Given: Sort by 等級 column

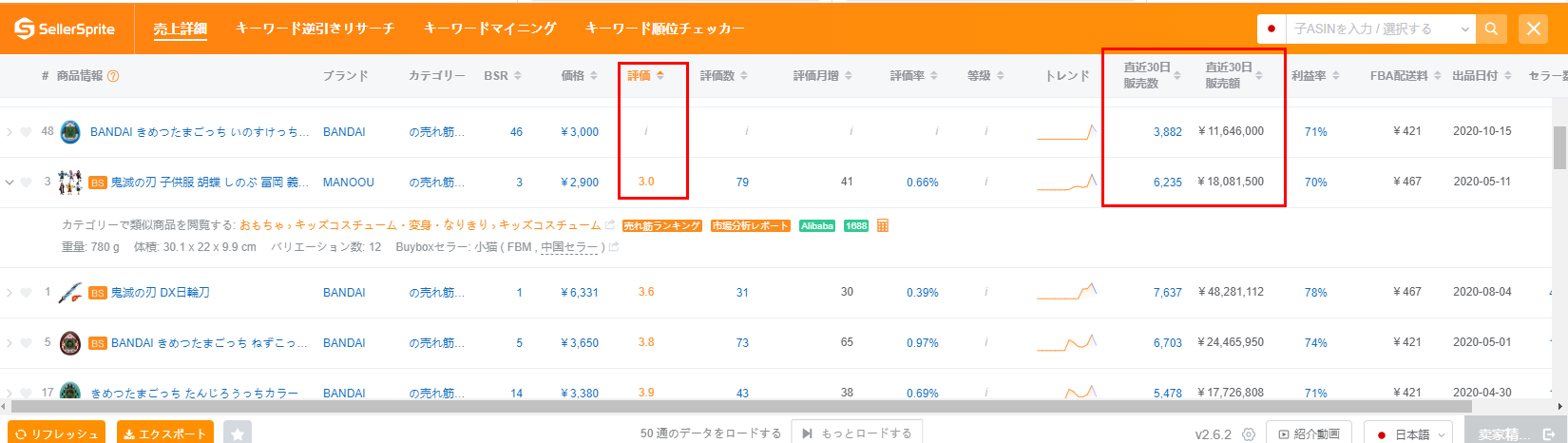Looking at the screenshot, I should (x=985, y=76).
